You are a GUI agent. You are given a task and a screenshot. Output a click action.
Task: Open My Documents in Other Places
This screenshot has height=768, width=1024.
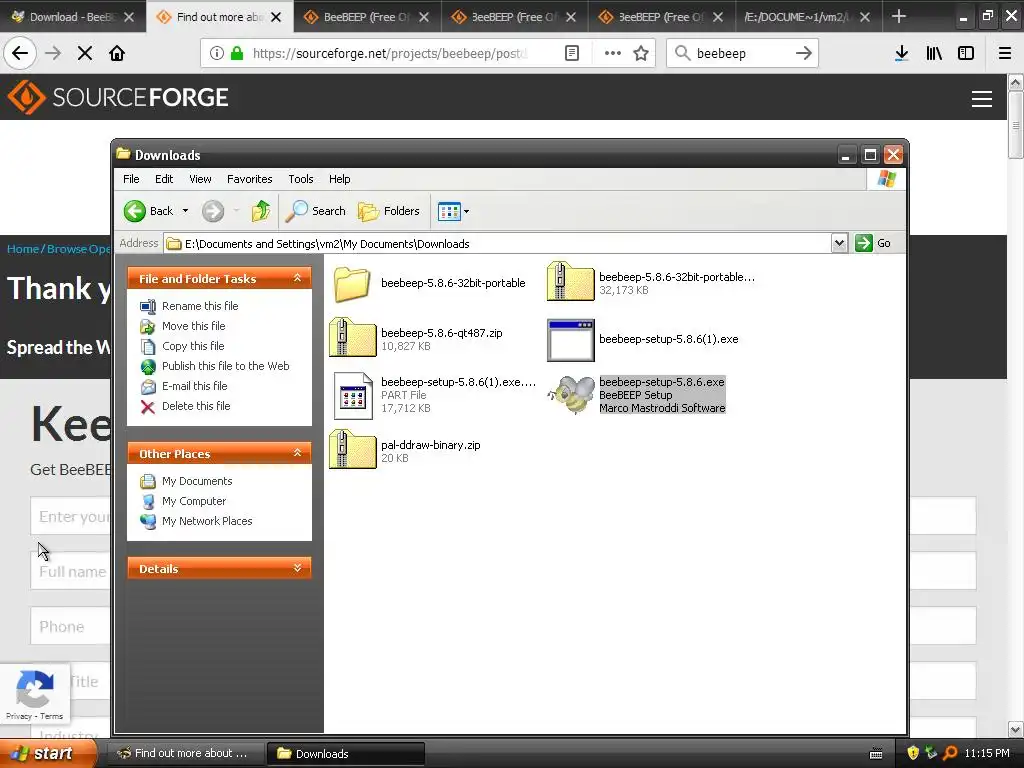[x=197, y=481]
